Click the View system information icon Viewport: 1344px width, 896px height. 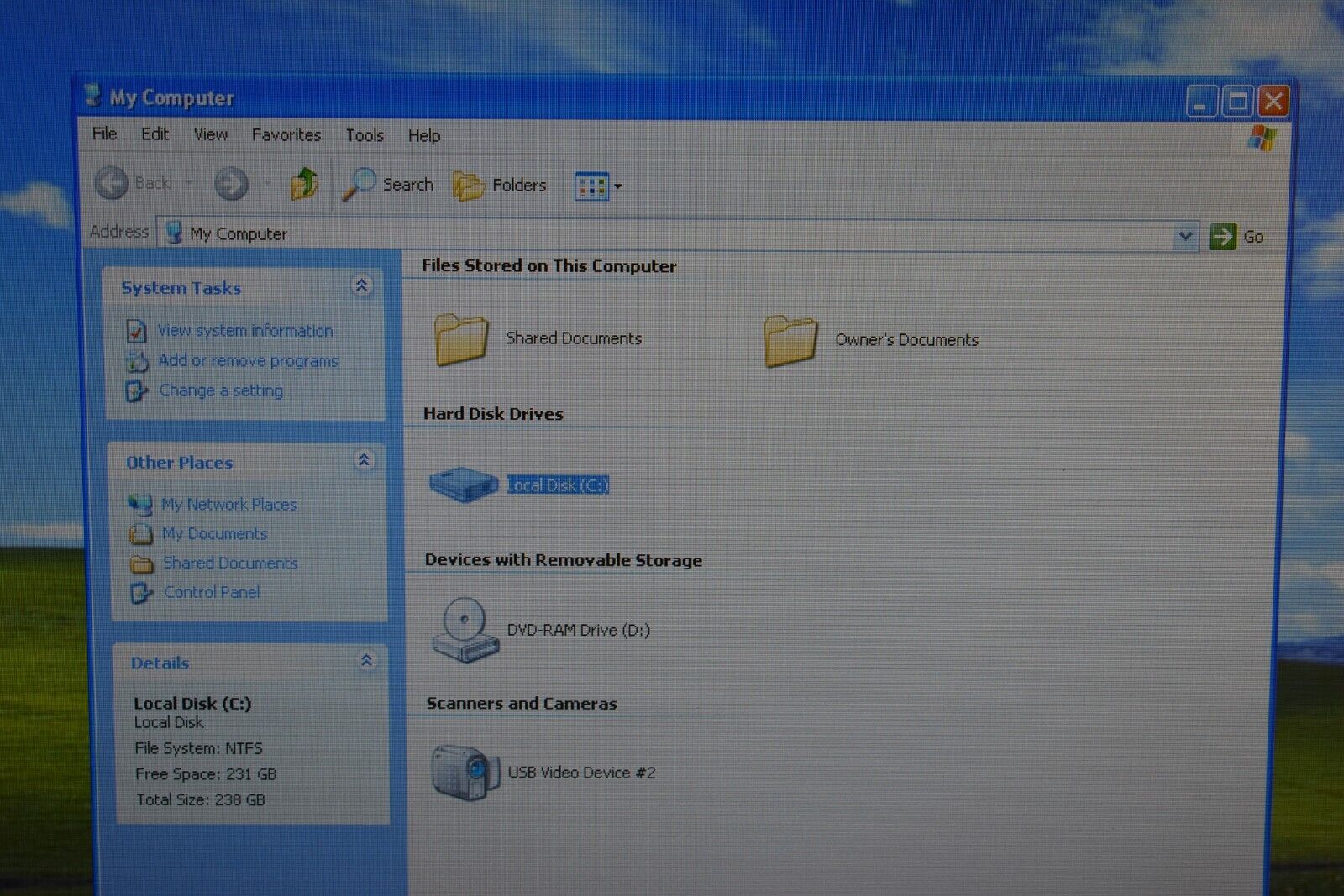(136, 331)
